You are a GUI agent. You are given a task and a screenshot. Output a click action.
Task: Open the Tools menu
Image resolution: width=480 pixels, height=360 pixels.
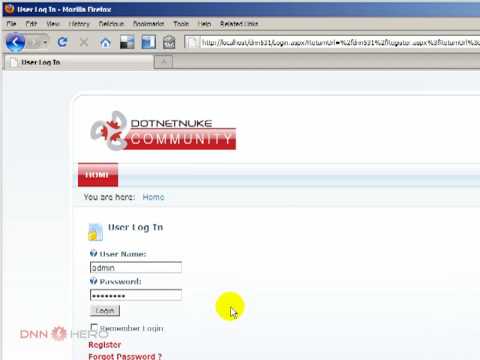[181, 24]
